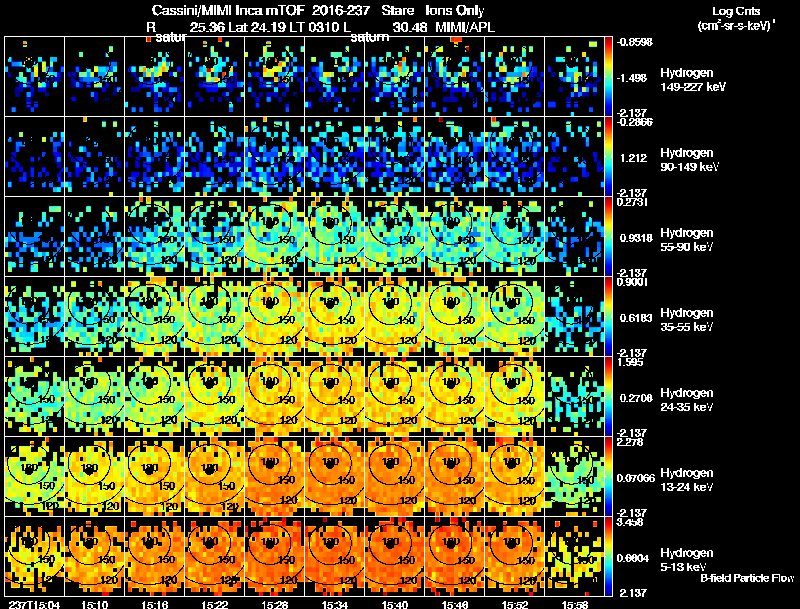Click the 'Hydrogen 24-35 keV' row label
The width and height of the screenshot is (800, 609).
point(687,400)
